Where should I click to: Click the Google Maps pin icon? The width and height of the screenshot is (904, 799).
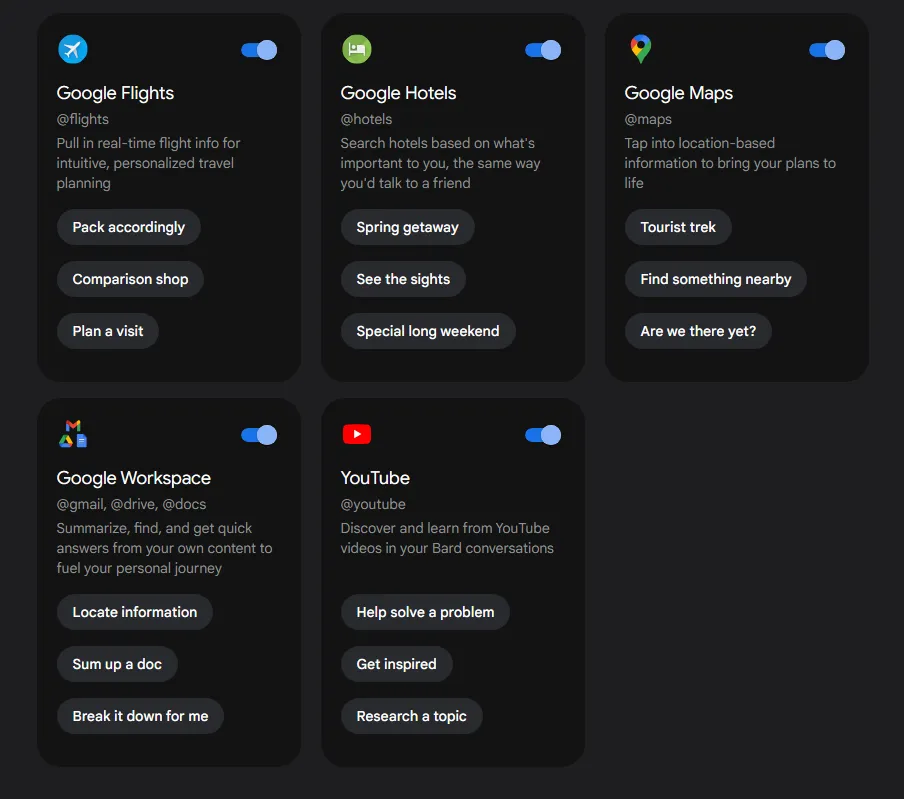click(x=641, y=50)
